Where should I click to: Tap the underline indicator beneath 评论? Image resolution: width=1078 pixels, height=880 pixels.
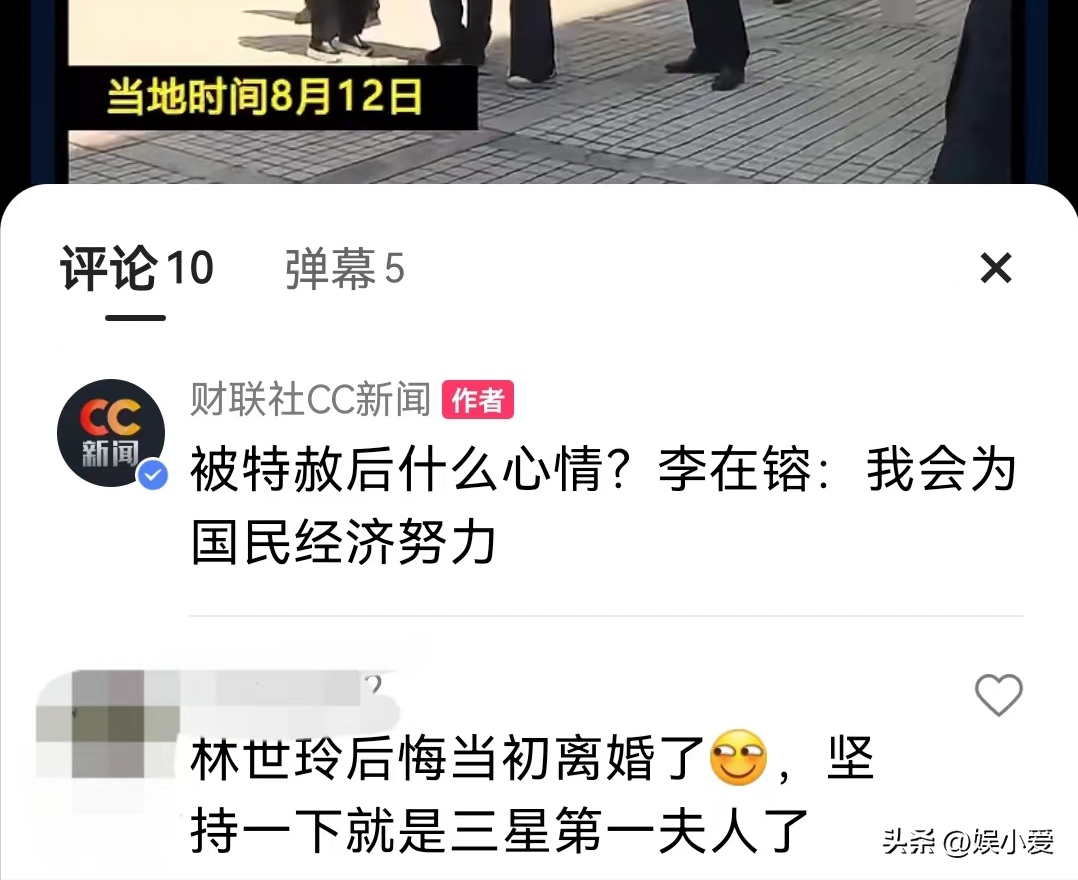[135, 318]
